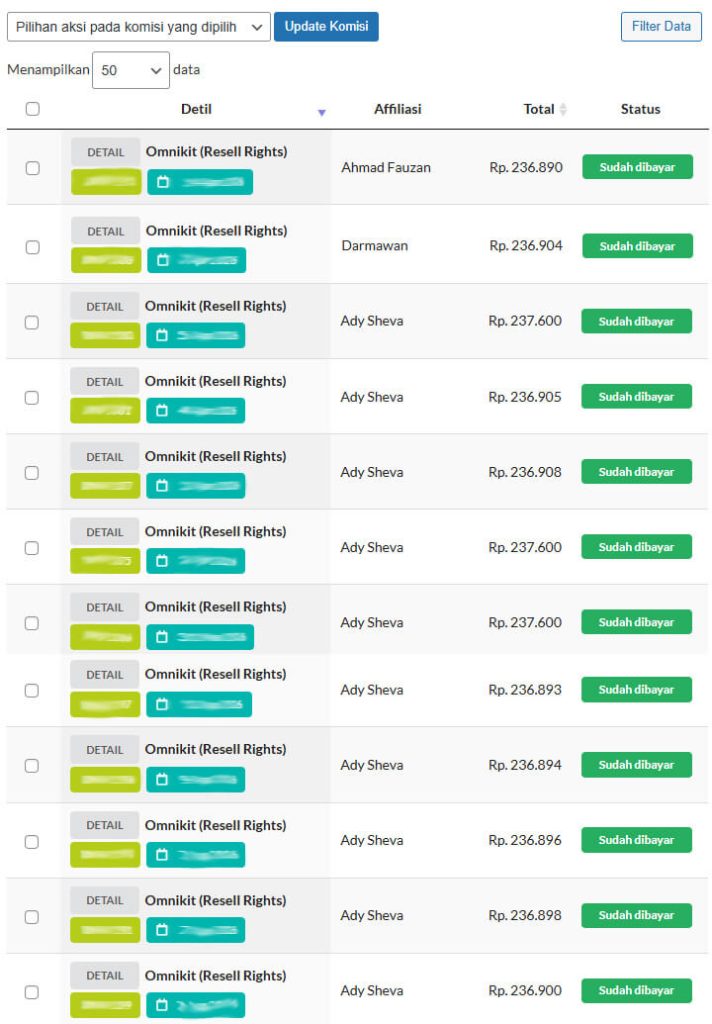The width and height of the screenshot is (712, 1024).
Task: Click calendar icon in Ahmad Fauzan row
Action: click(x=163, y=182)
